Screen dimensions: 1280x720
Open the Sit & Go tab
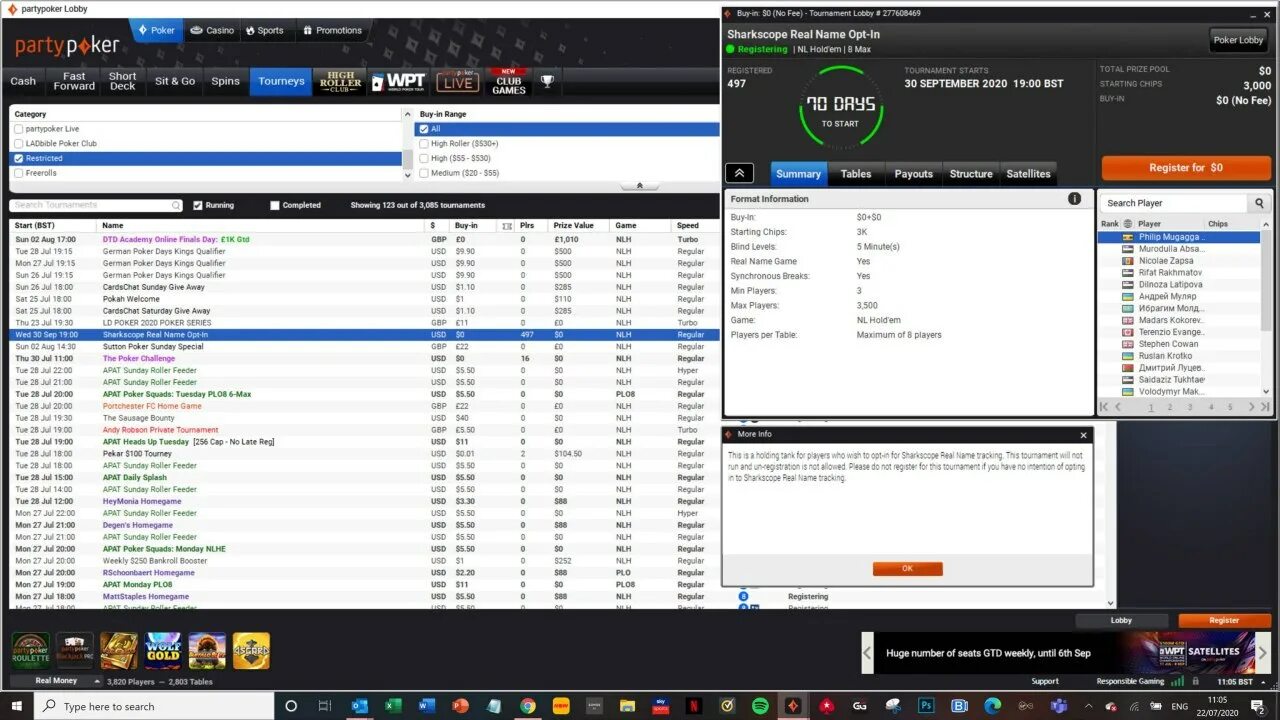tap(175, 82)
